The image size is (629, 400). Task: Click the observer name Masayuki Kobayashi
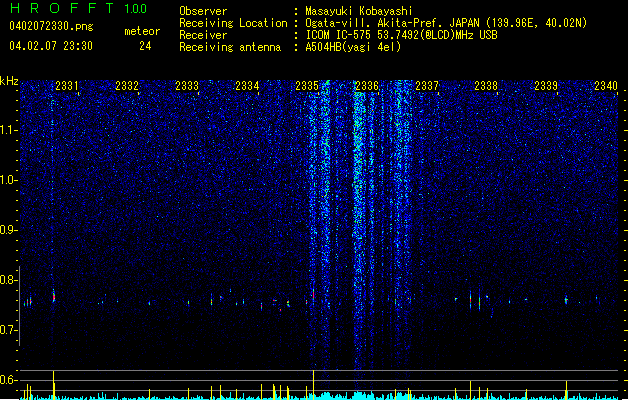359,11
